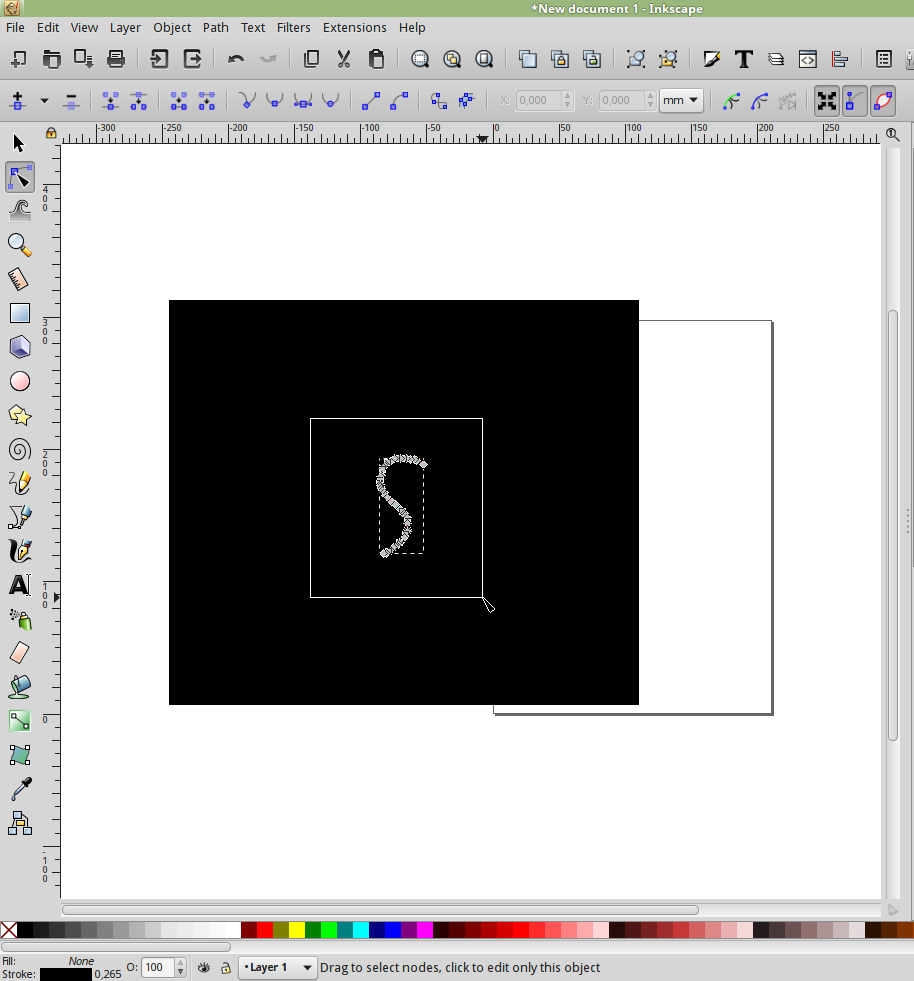Click the yellow color swatch in palette

[x=297, y=930]
